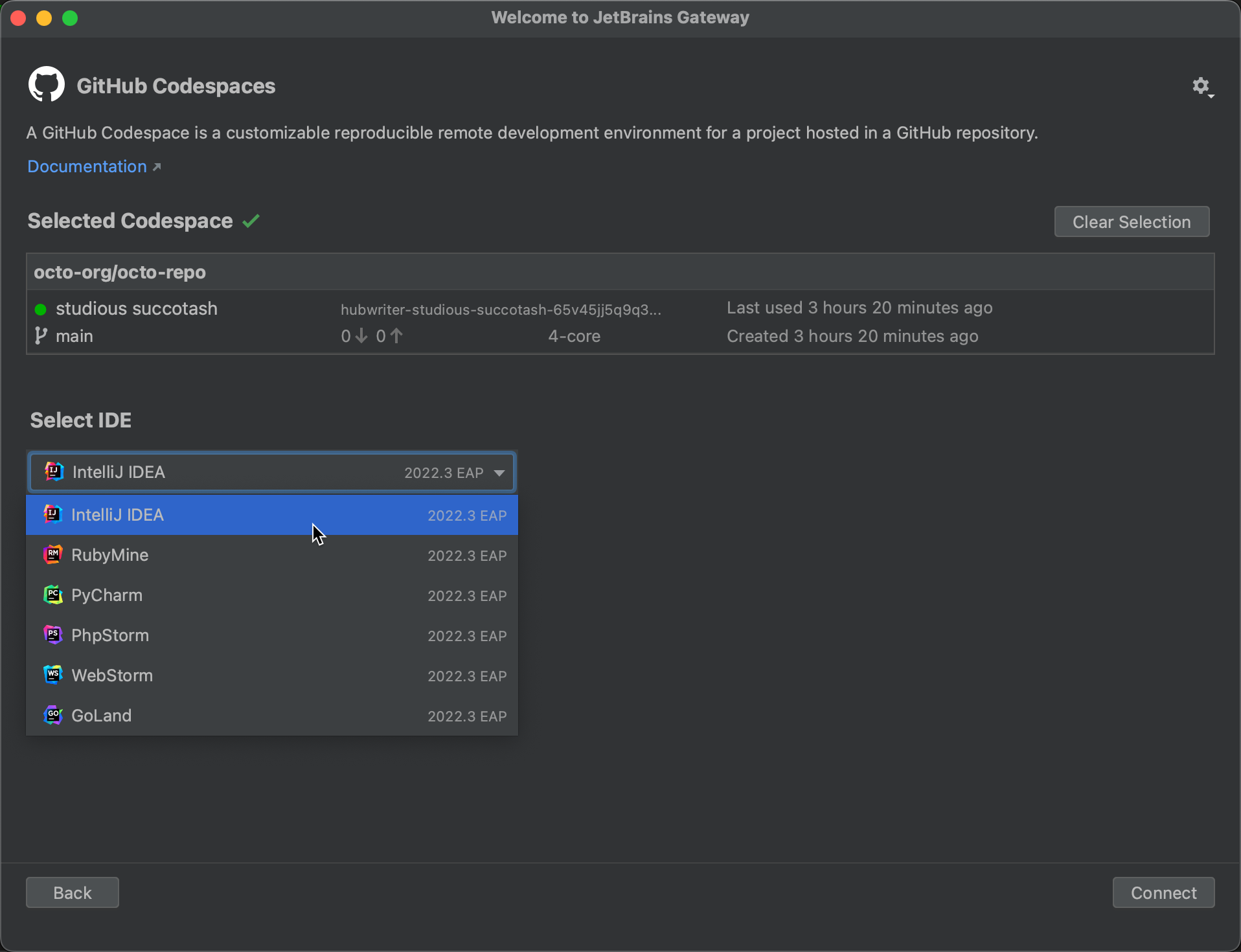The height and width of the screenshot is (952, 1241).
Task: Click the PhpStorm icon
Action: pos(52,635)
